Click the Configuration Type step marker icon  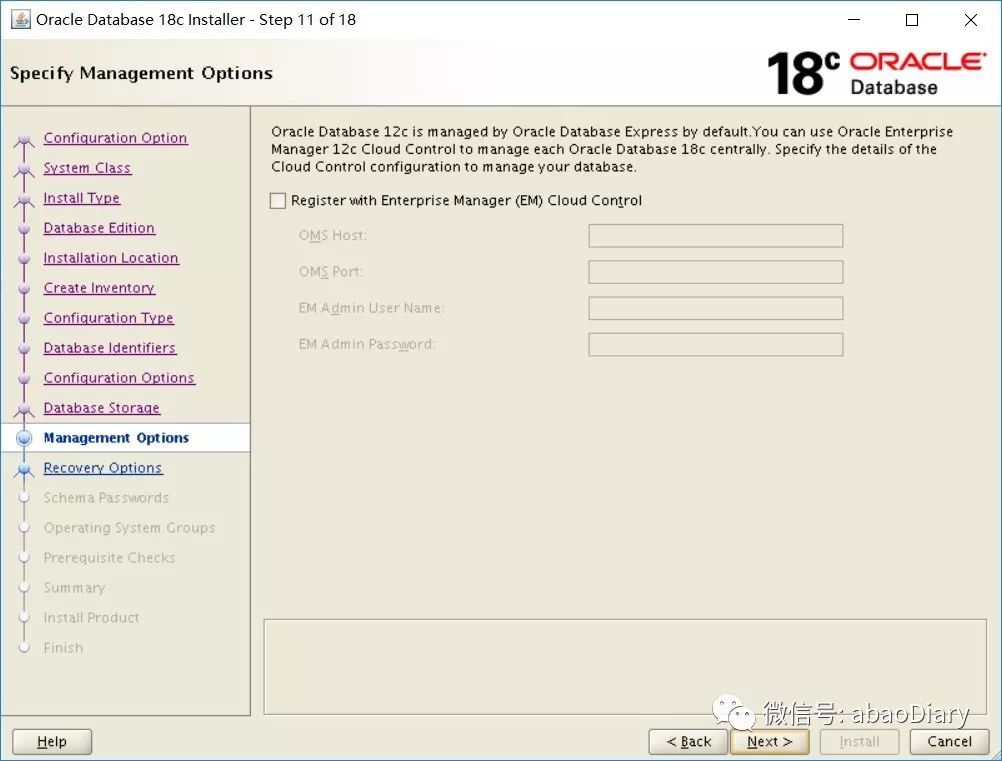click(x=24, y=319)
